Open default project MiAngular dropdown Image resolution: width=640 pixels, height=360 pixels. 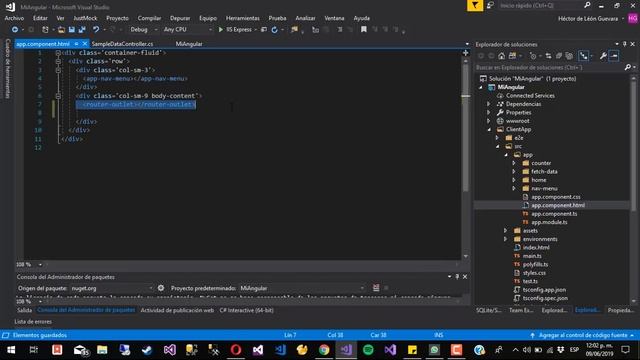pyautogui.click(x=302, y=288)
